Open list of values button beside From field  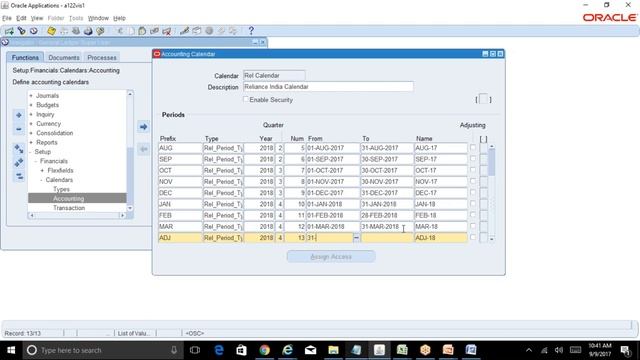[356, 238]
